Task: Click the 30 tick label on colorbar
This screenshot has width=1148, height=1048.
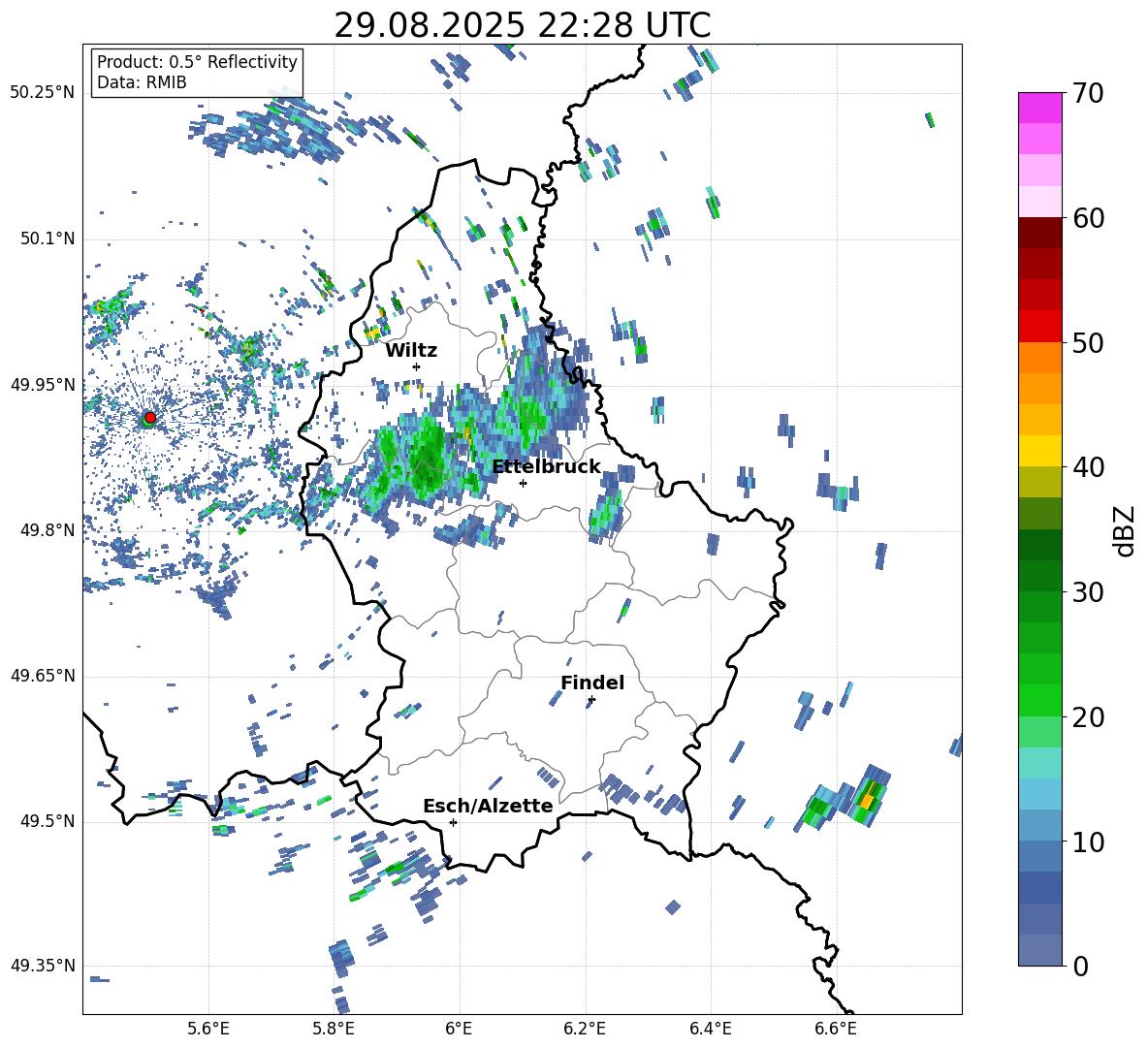Action: point(1088,592)
